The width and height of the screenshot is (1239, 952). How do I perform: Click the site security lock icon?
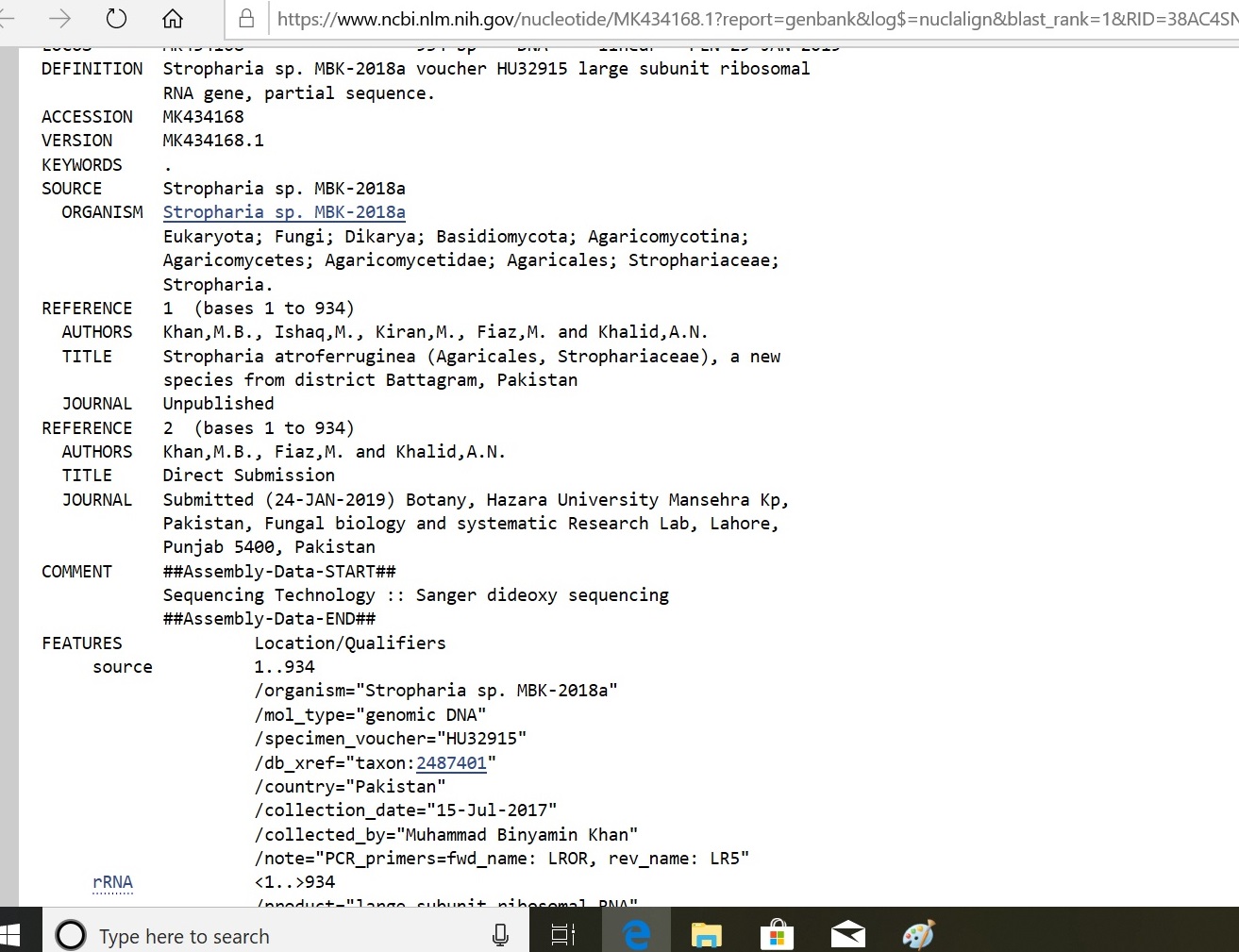tap(246, 19)
